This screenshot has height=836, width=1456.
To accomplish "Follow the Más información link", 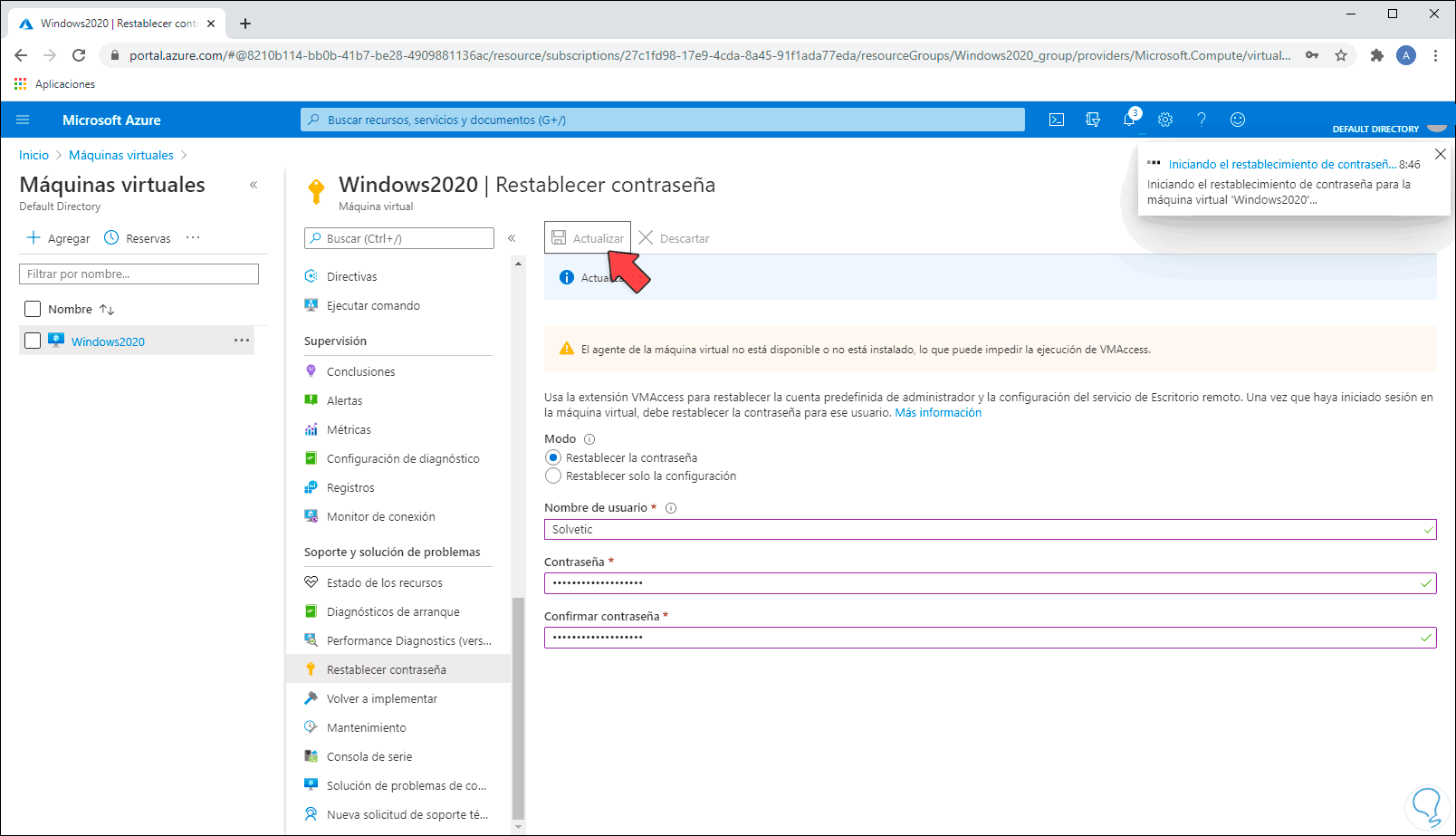I will (938, 413).
